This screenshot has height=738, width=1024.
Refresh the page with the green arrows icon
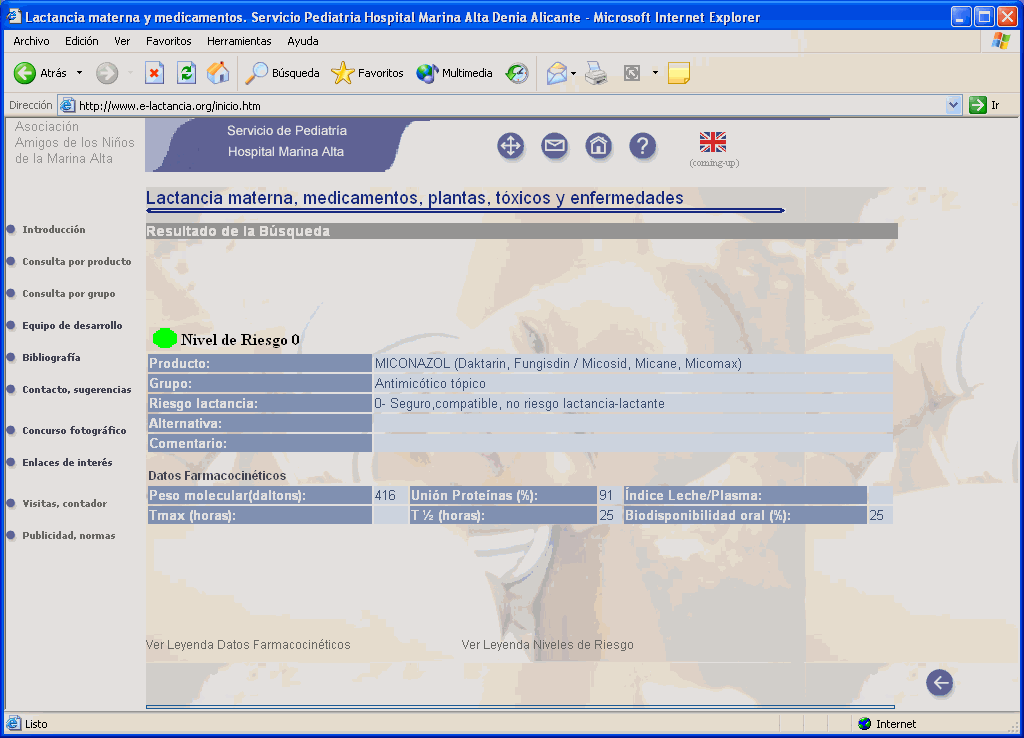tap(186, 73)
